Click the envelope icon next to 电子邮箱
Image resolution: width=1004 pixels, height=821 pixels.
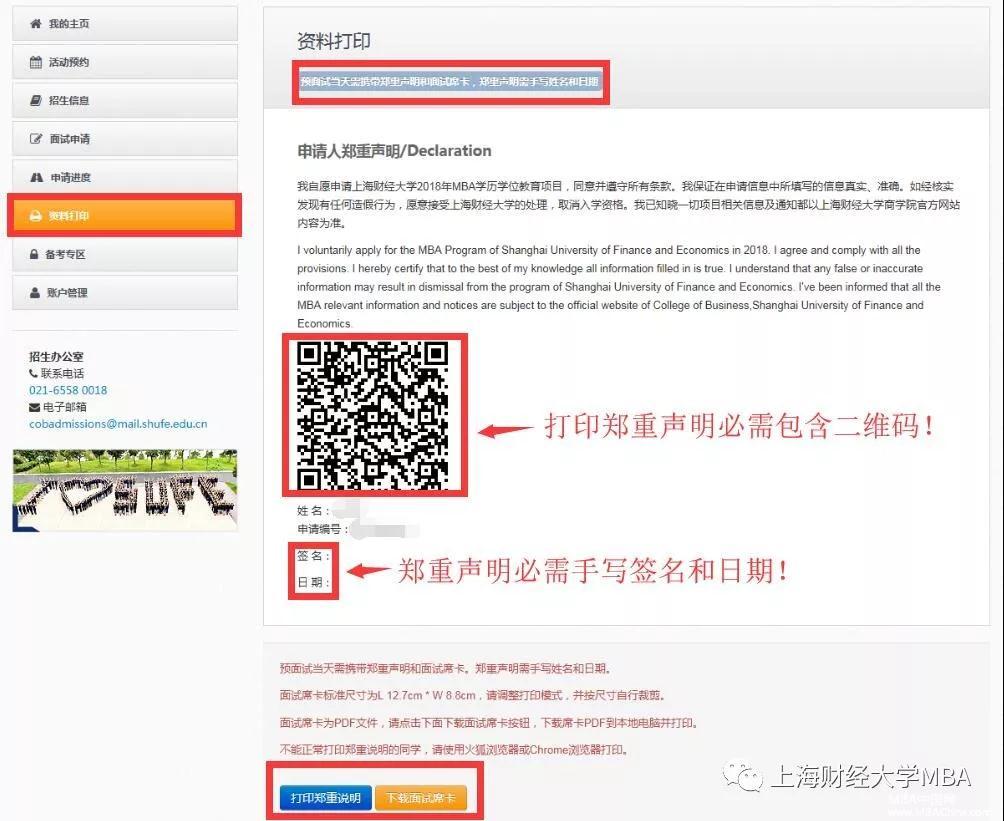pos(34,407)
